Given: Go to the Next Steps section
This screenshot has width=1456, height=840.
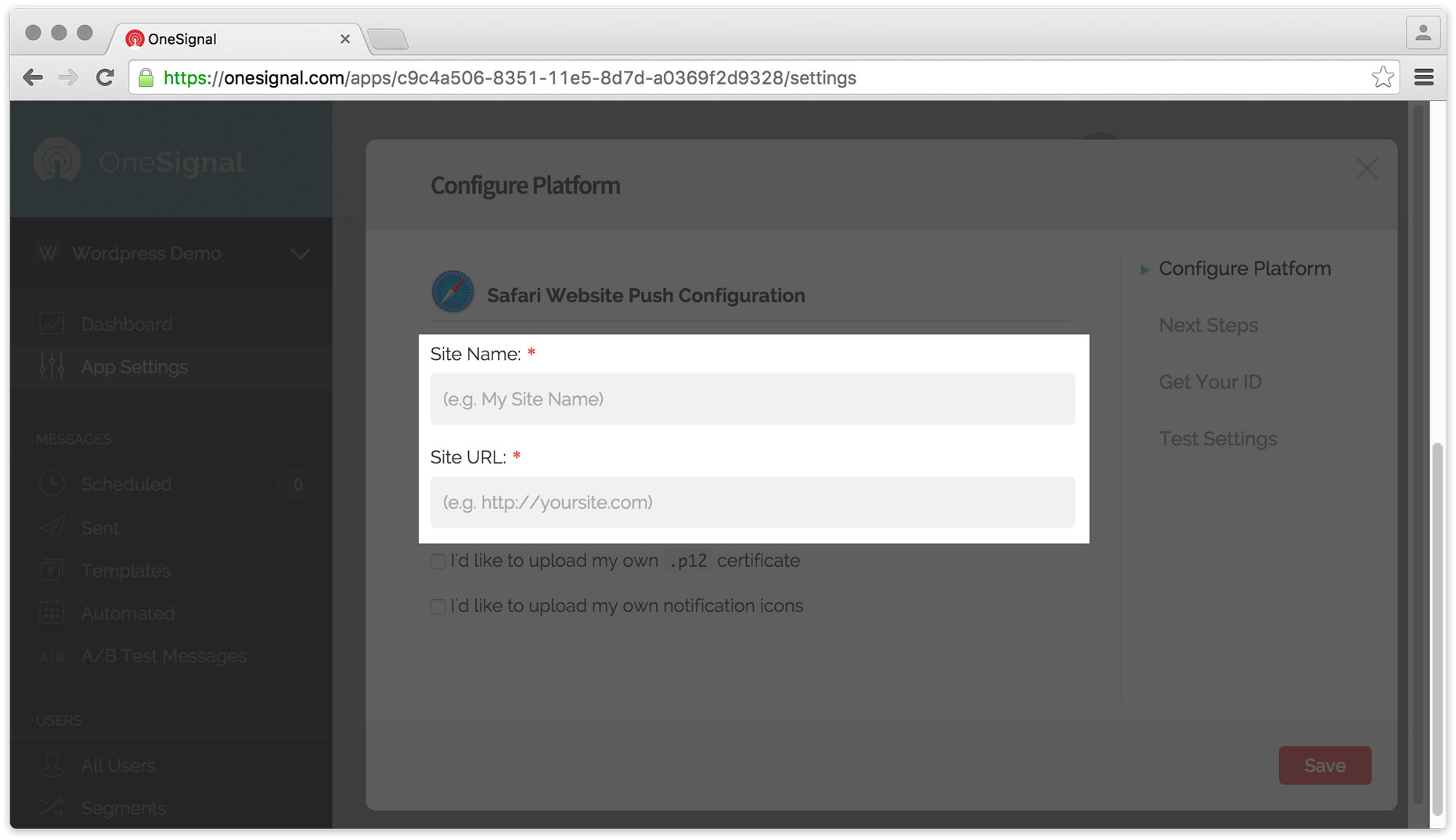Looking at the screenshot, I should click(1208, 325).
